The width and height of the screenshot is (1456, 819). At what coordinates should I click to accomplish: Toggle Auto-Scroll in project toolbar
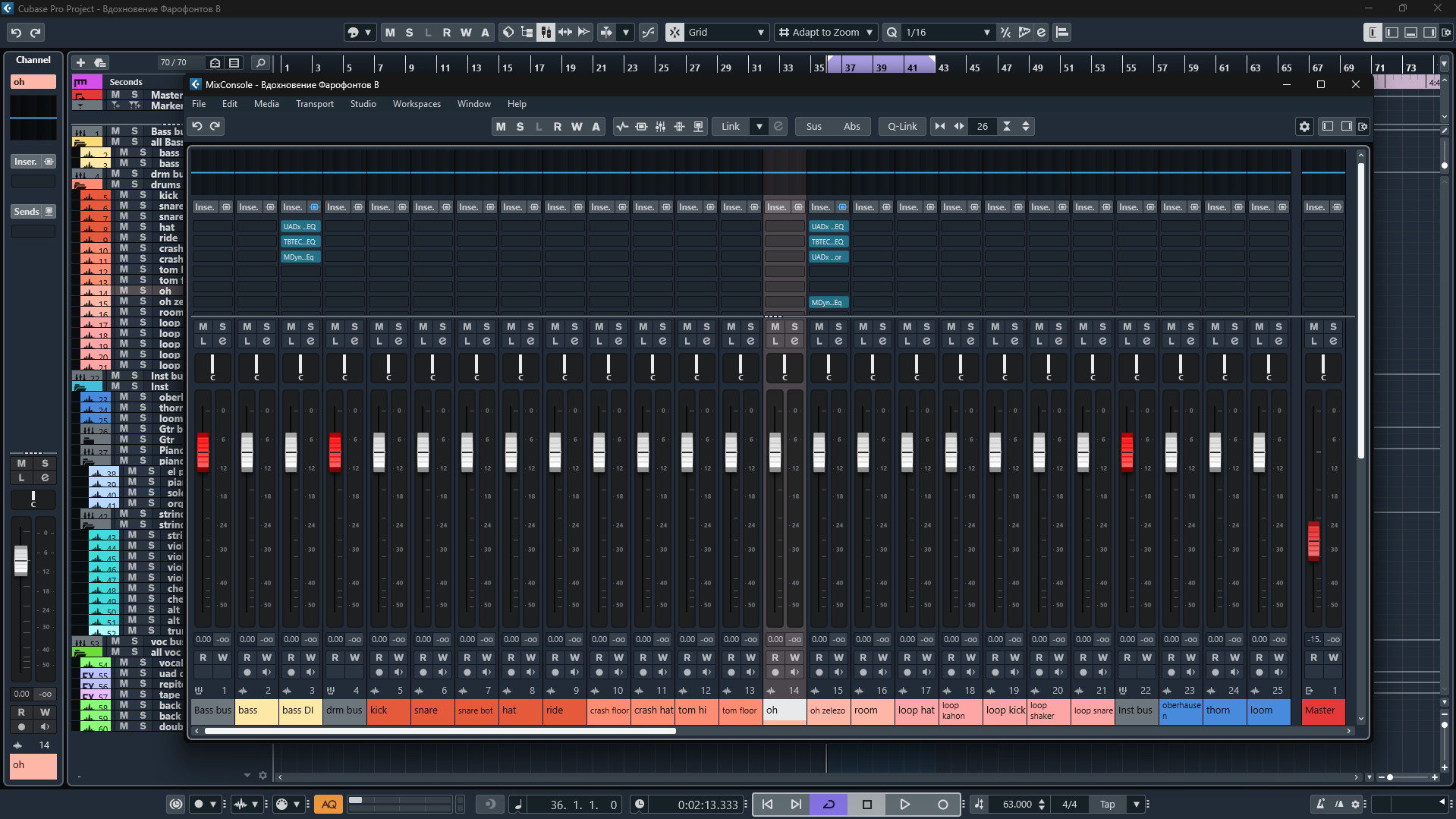tap(606, 33)
